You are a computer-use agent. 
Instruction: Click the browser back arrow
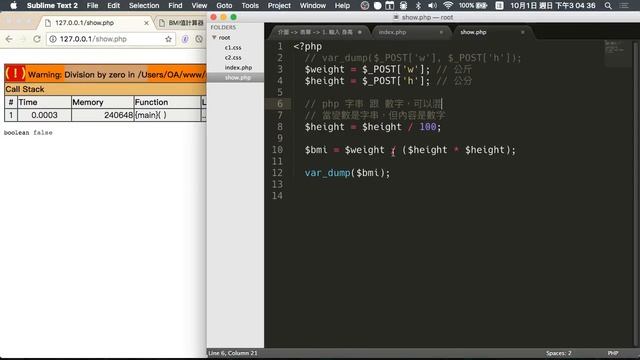coord(9,39)
